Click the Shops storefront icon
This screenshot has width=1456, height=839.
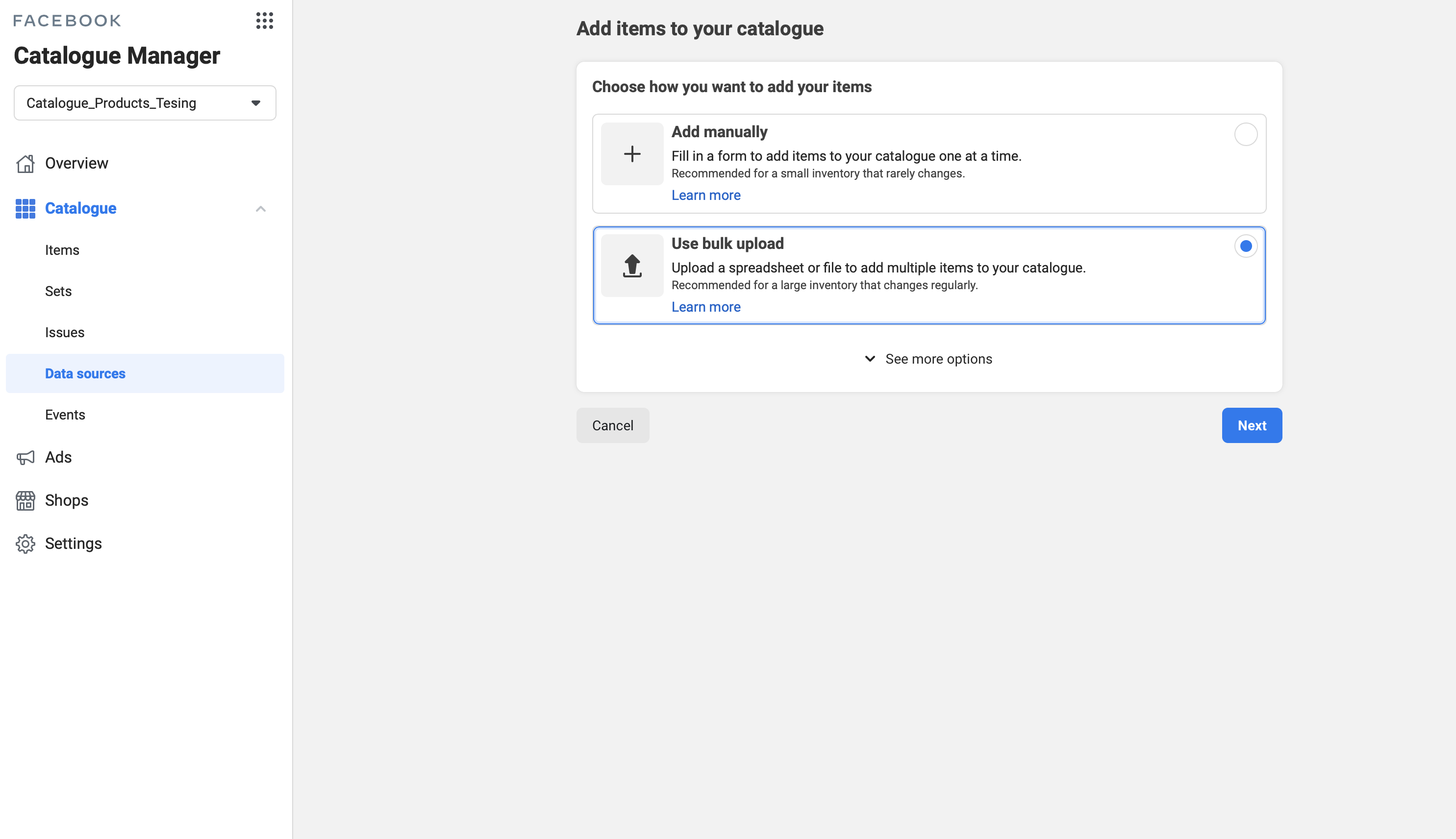(25, 500)
